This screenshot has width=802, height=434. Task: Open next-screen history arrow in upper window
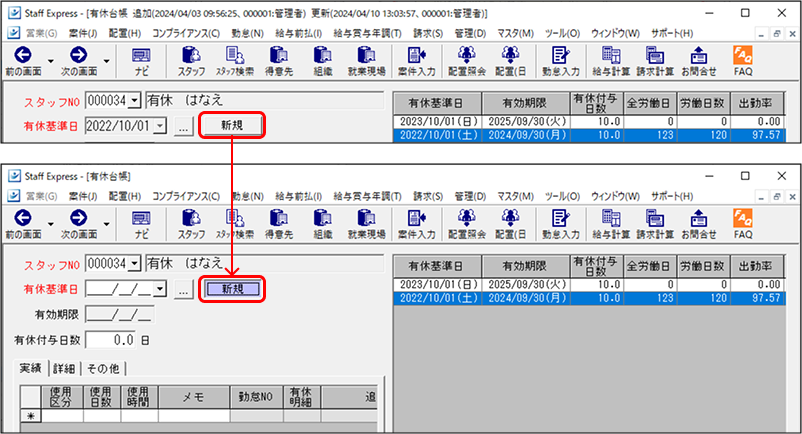pos(106,61)
